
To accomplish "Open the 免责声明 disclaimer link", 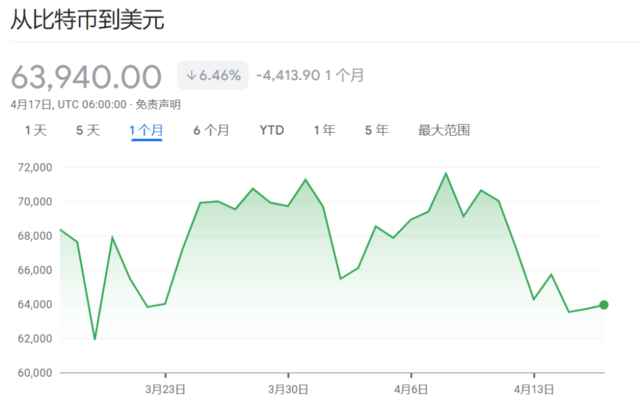I will coord(158,104).
